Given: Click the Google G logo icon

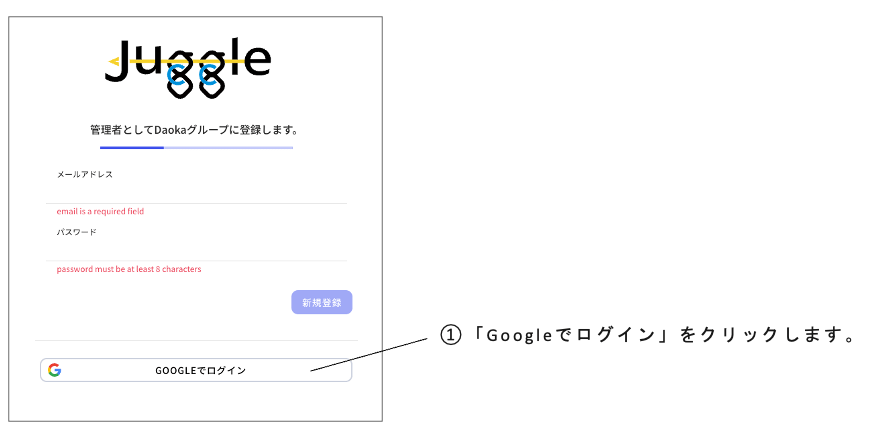Looking at the screenshot, I should pyautogui.click(x=54, y=370).
